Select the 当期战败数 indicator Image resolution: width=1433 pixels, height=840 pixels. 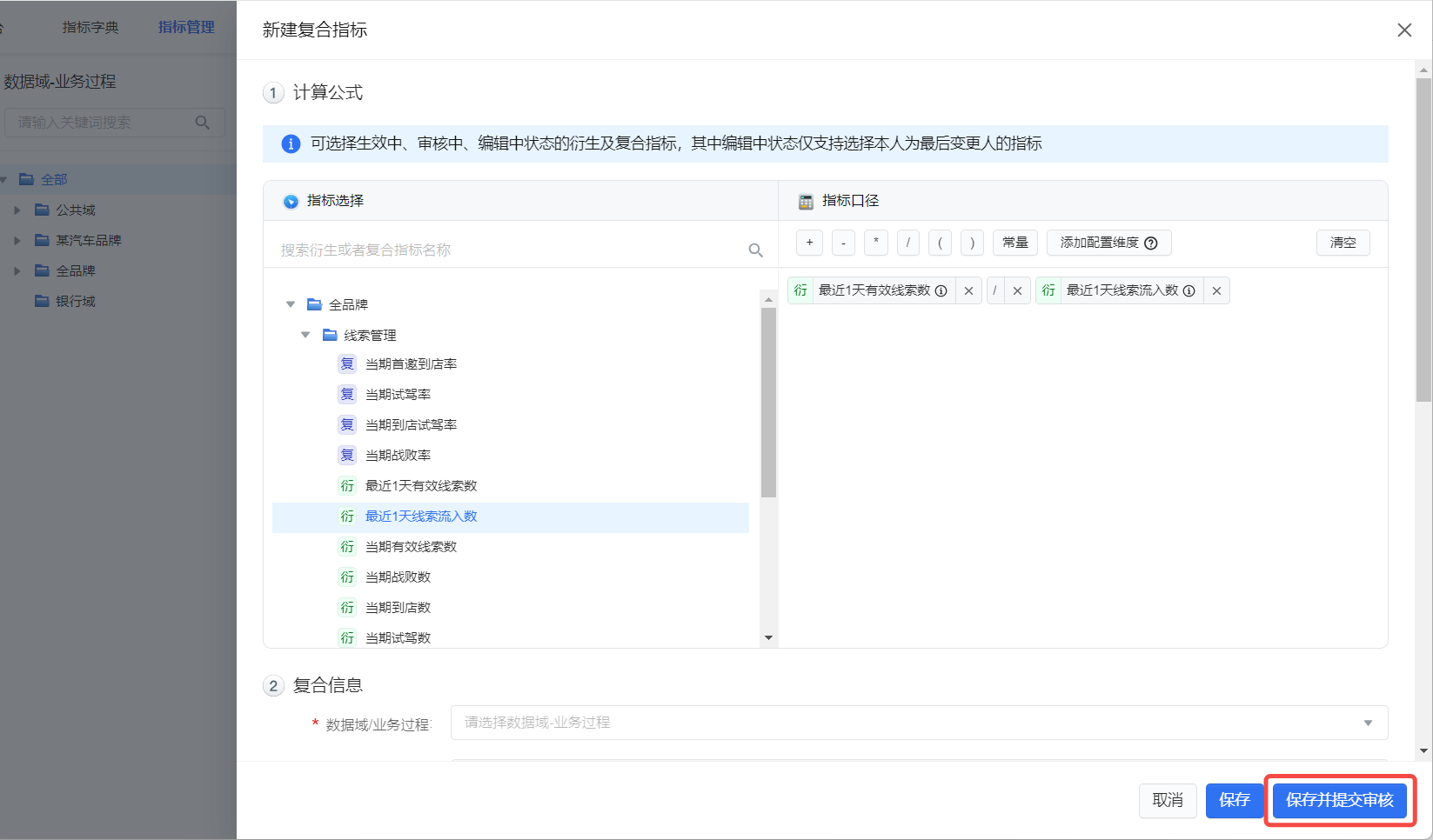click(398, 577)
